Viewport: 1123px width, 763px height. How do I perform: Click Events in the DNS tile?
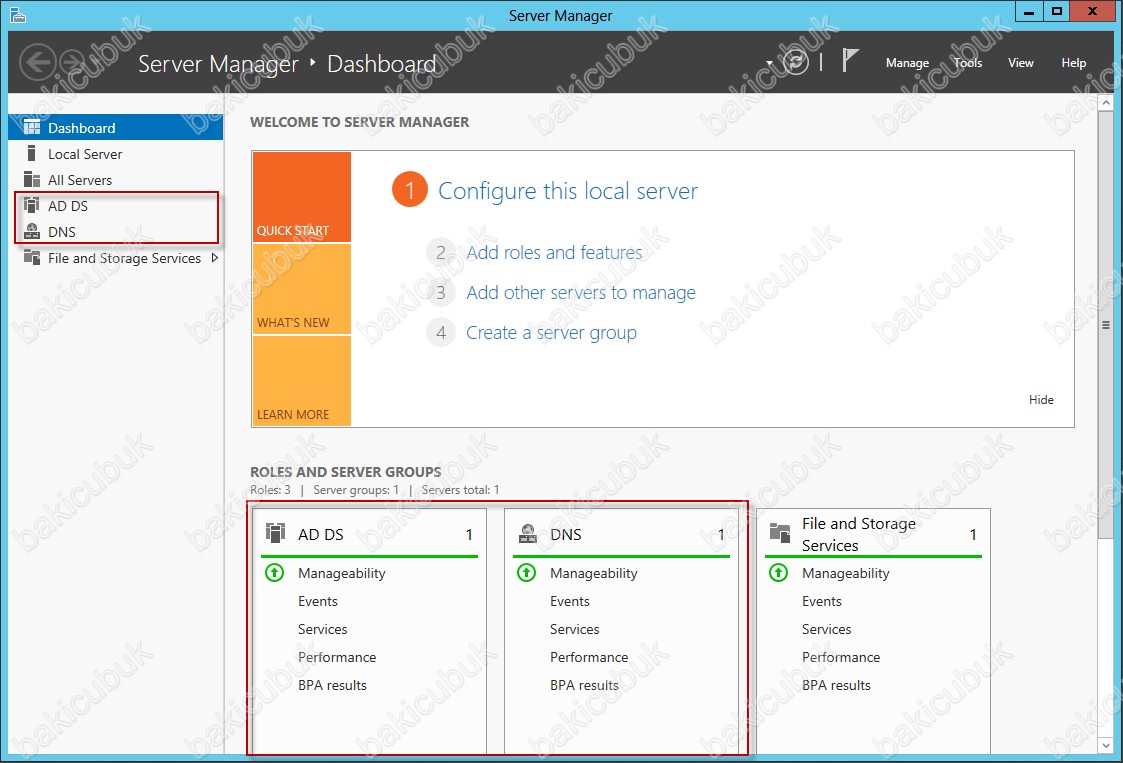(569, 601)
